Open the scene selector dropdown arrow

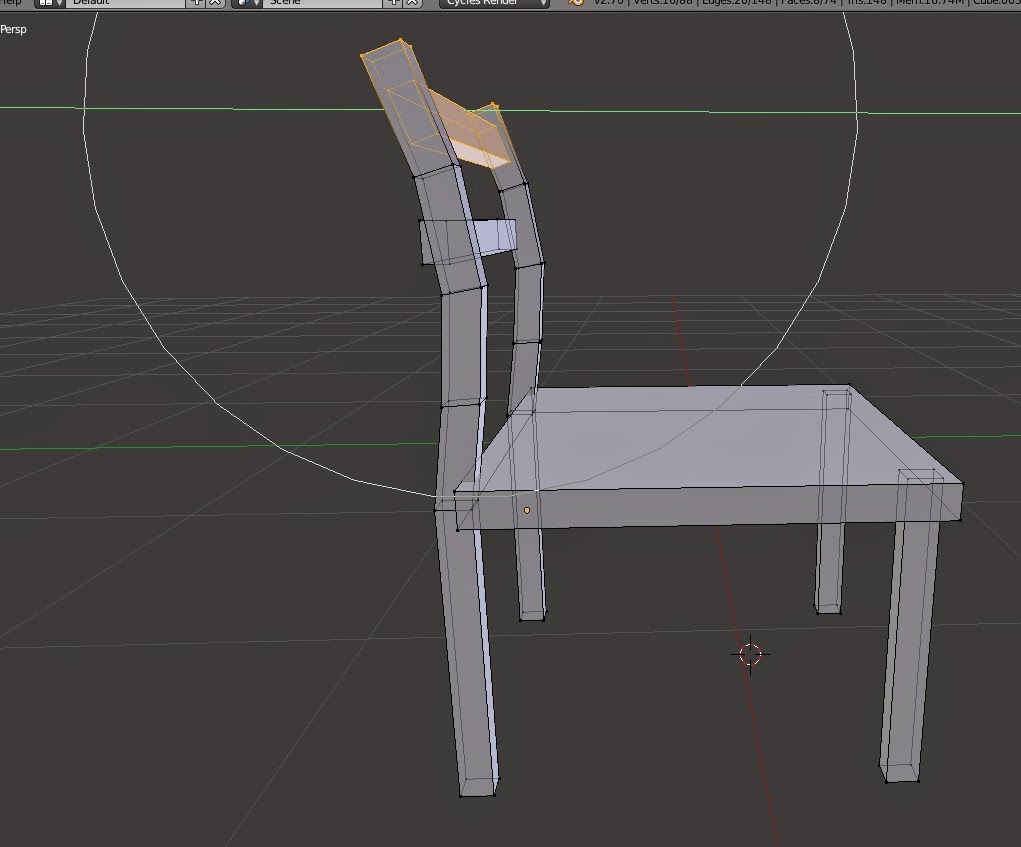coord(255,5)
